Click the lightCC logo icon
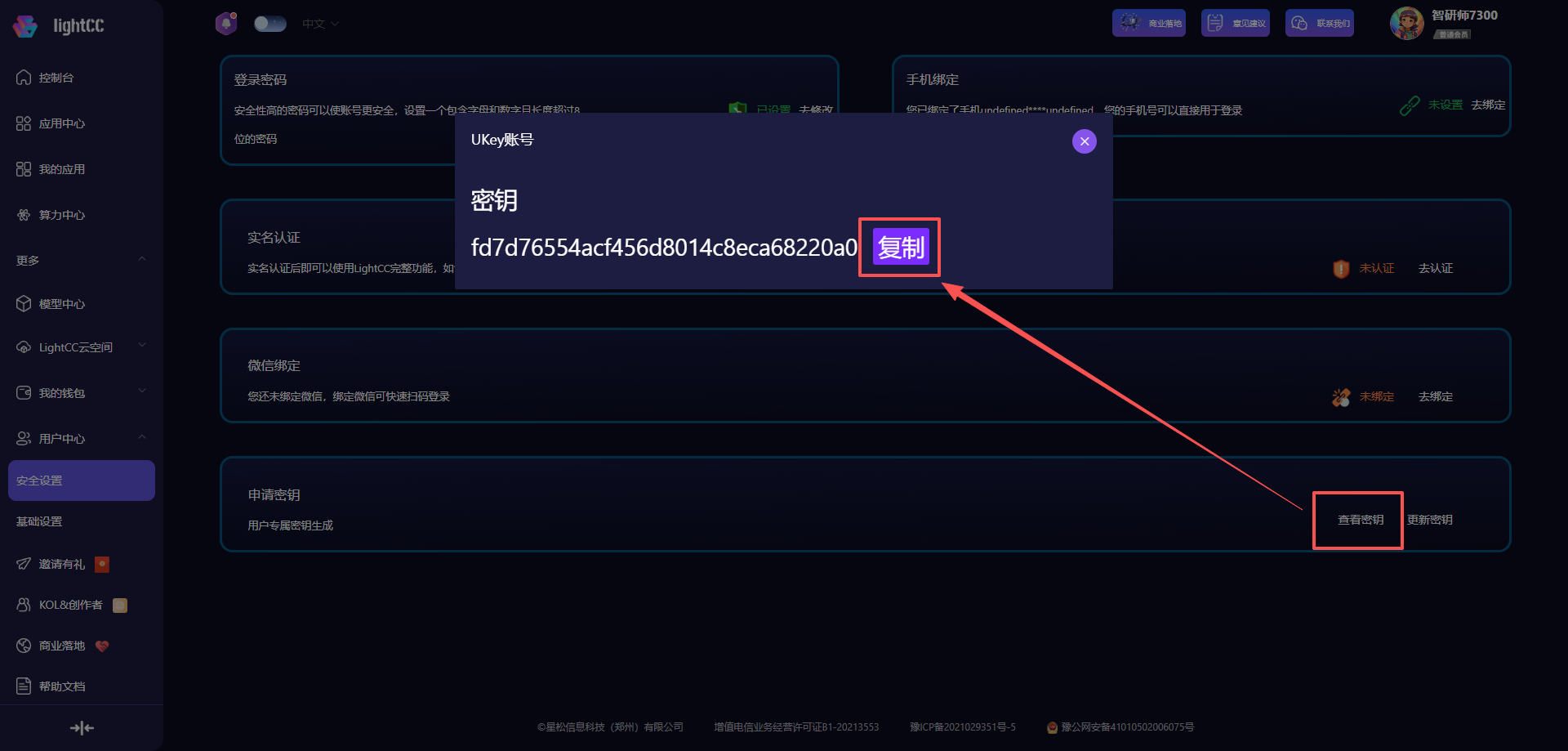This screenshot has height=751, width=1568. (x=25, y=26)
